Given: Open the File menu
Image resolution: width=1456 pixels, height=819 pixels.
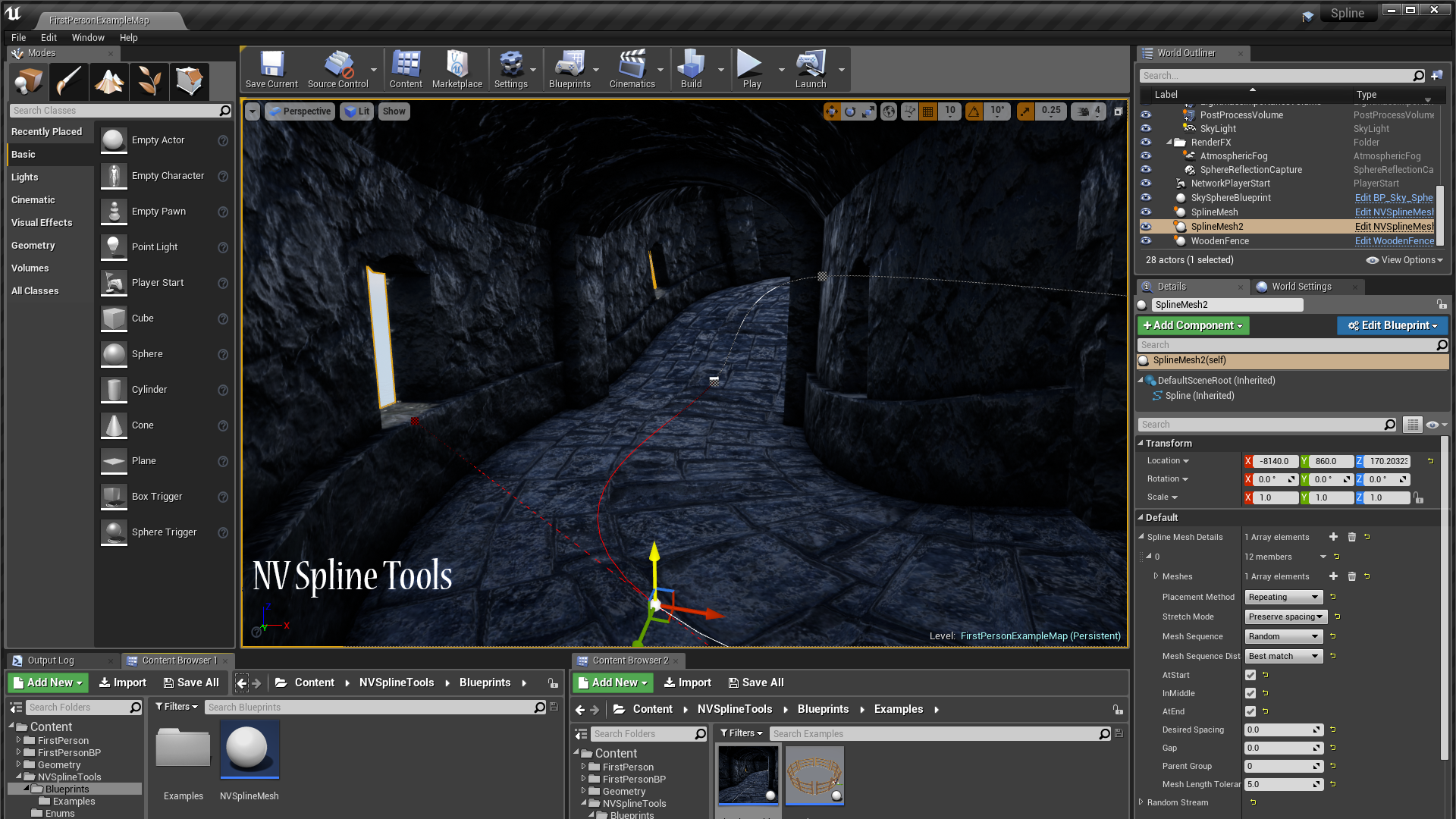Looking at the screenshot, I should click(18, 37).
